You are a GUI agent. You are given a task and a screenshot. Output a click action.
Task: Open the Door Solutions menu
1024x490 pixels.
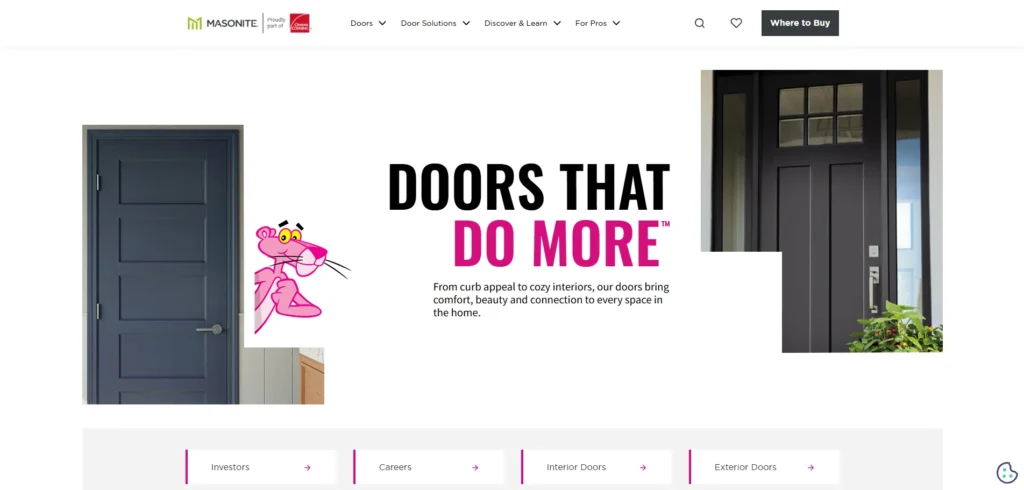[x=435, y=24]
